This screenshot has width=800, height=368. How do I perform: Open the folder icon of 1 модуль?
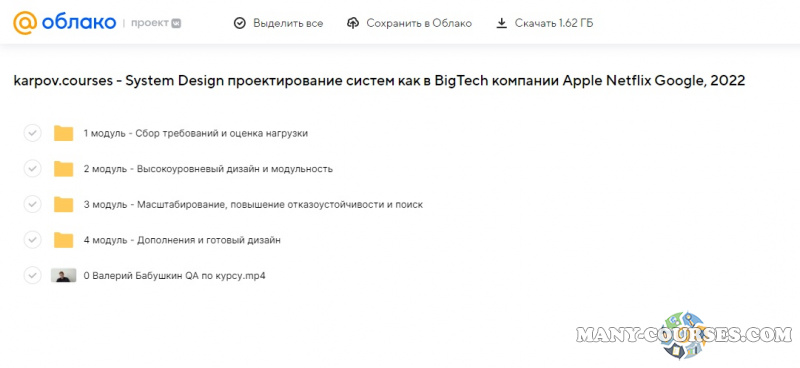(x=64, y=133)
